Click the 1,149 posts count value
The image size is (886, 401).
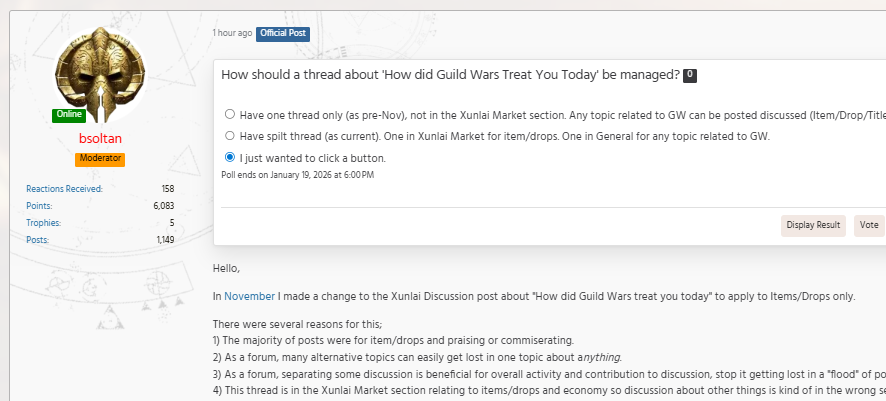coord(165,240)
